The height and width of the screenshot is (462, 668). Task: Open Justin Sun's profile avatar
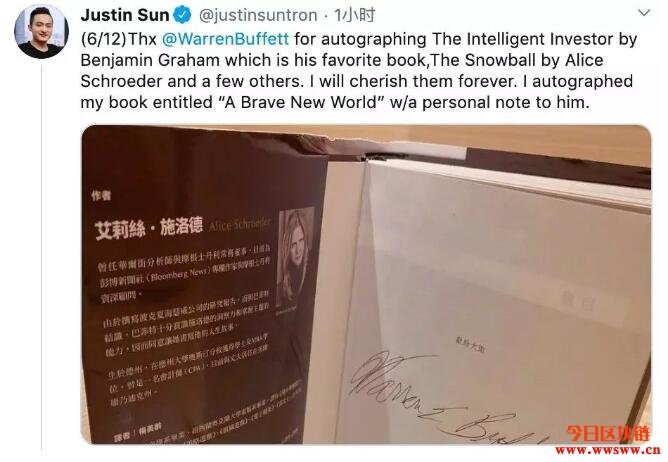pos(42,31)
